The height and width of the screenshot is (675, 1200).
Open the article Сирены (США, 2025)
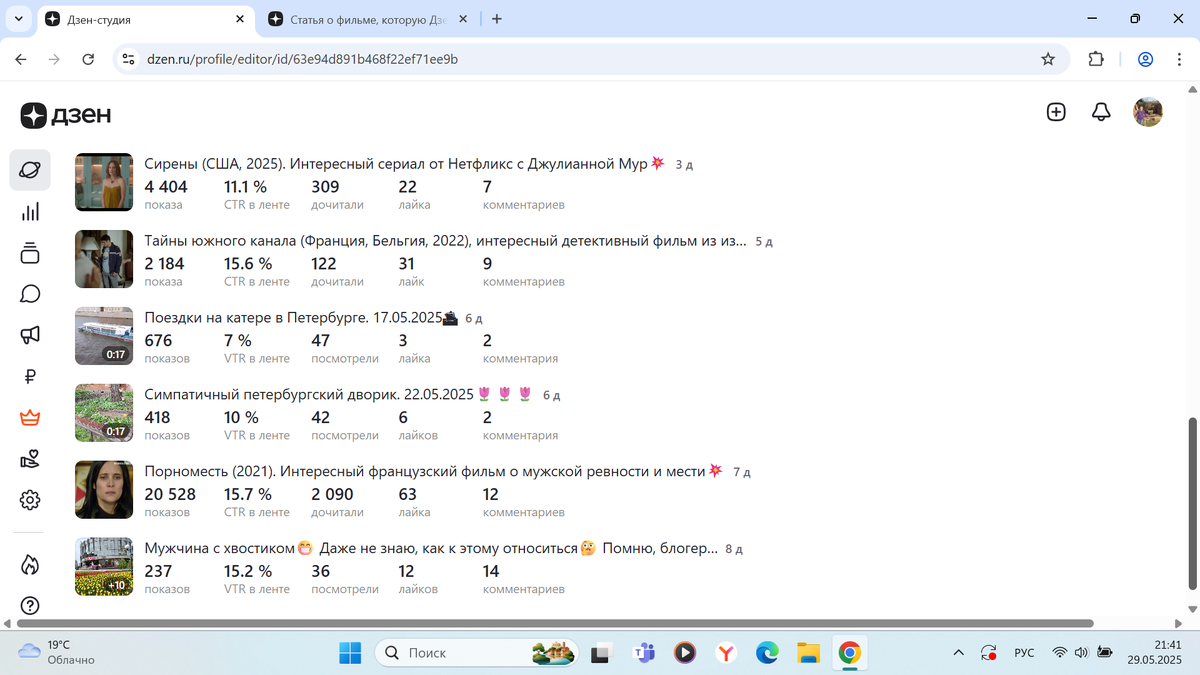coord(404,164)
